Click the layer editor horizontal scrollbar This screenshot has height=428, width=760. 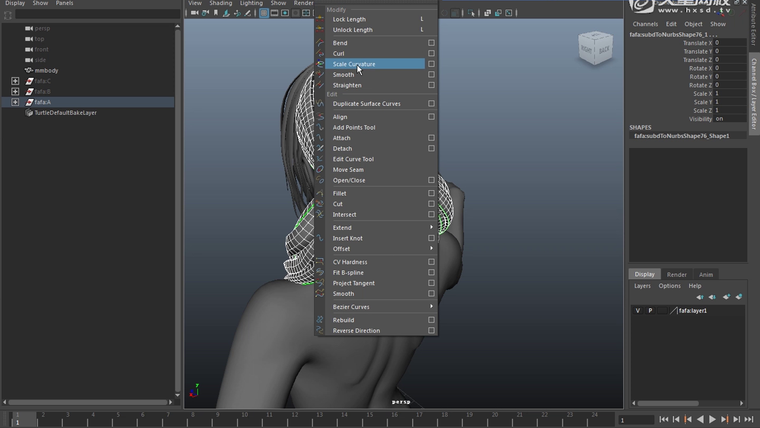670,403
